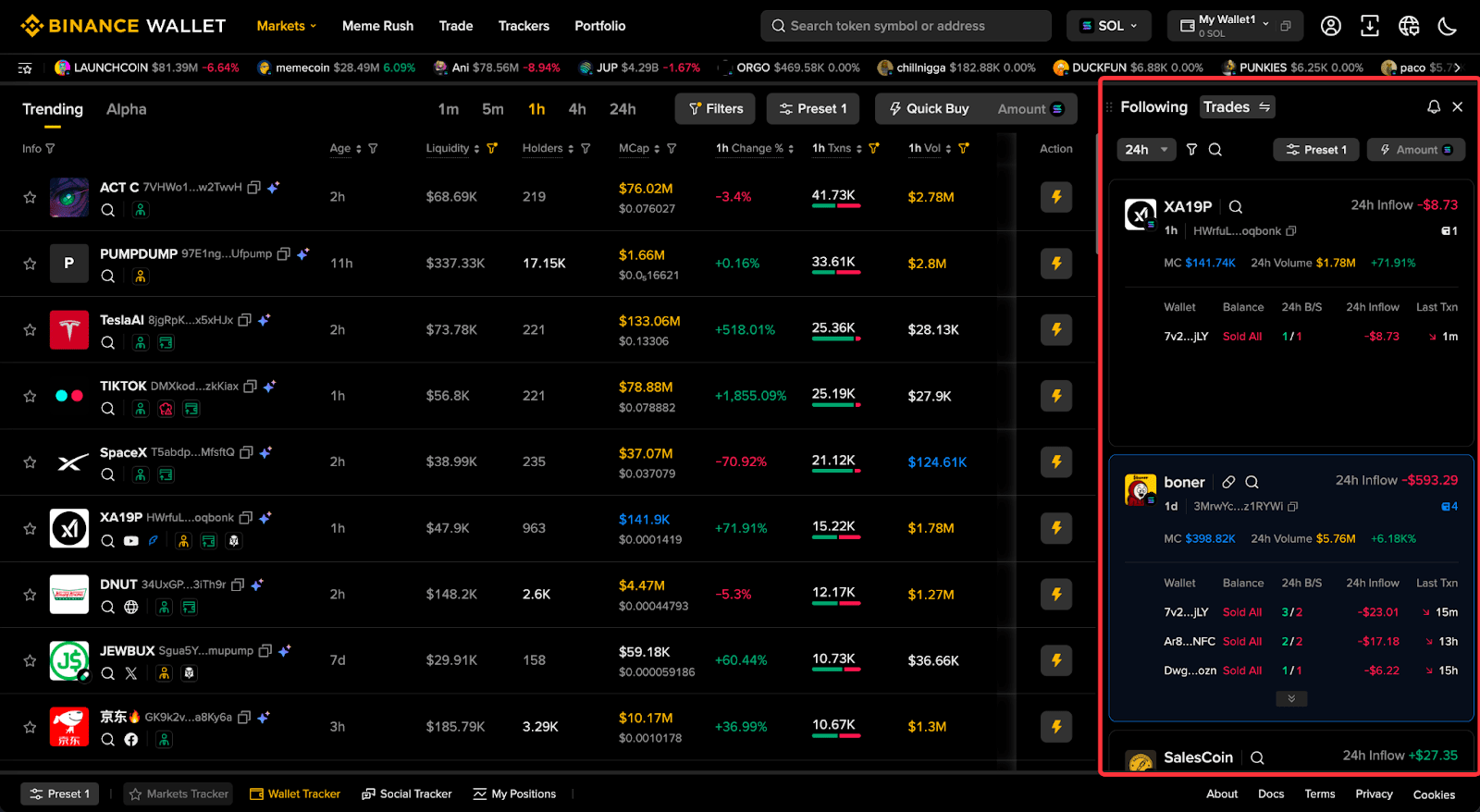This screenshot has height=812, width=1480.
Task: Open notification bell in Following panel
Action: [x=1434, y=107]
